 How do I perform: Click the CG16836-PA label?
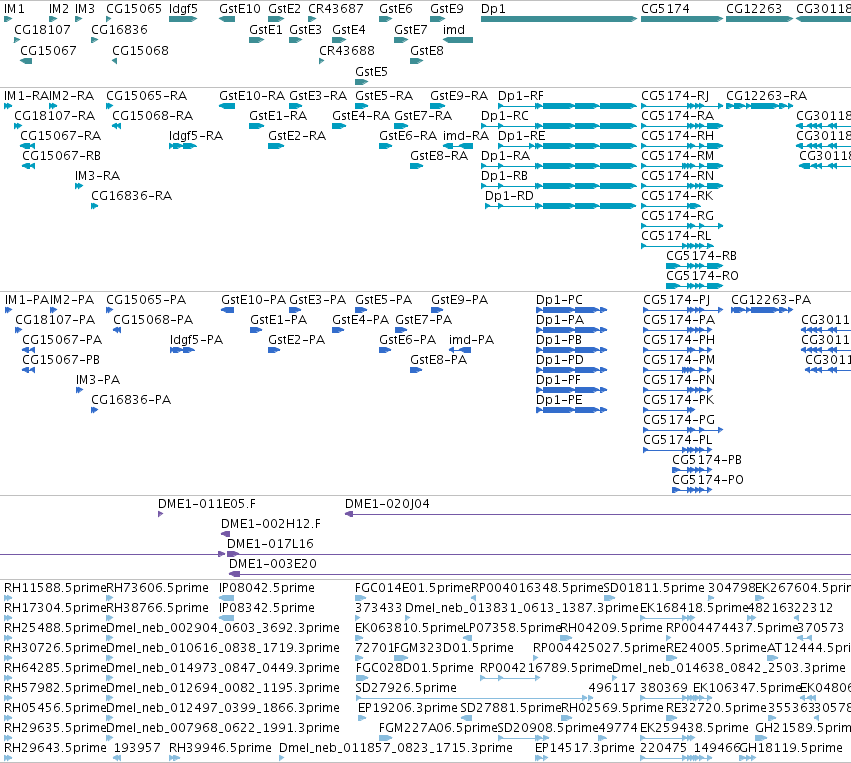coord(131,400)
